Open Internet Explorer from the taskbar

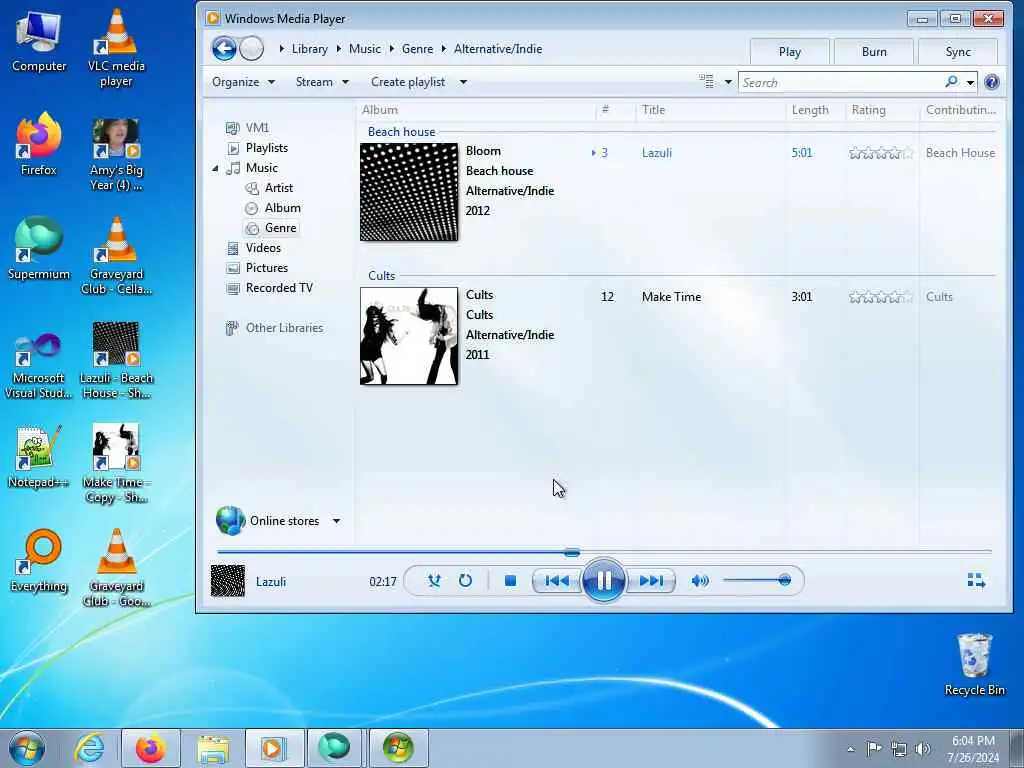click(x=89, y=748)
